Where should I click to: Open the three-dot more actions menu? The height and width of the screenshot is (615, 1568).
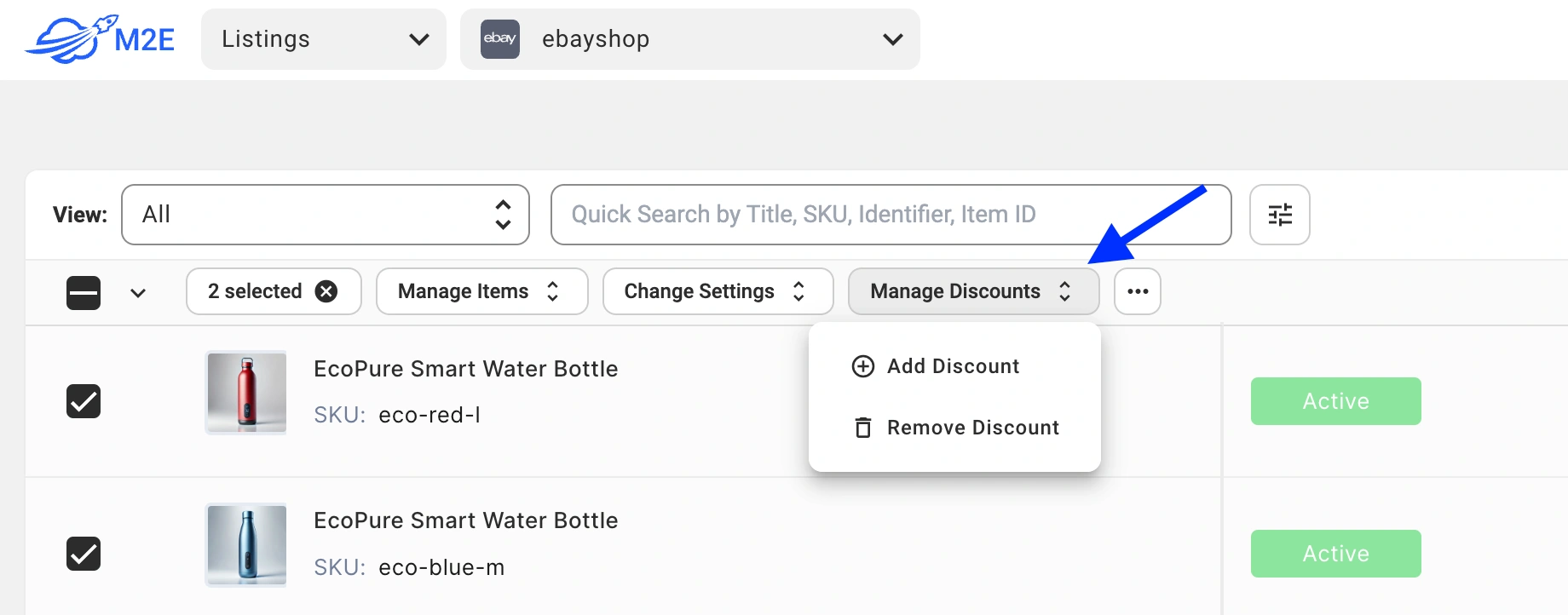[x=1137, y=291]
